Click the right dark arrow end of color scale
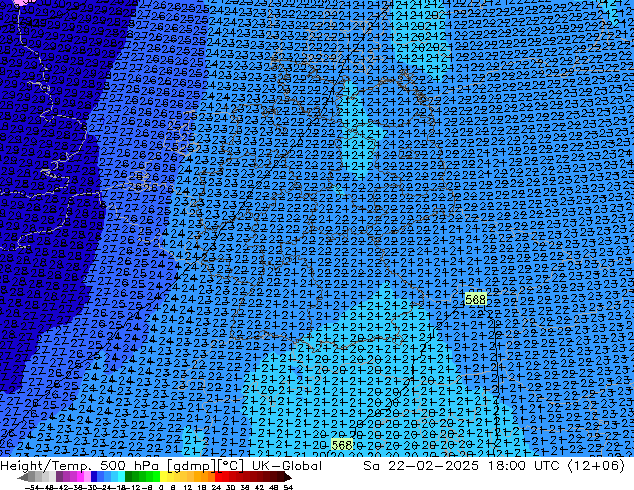This screenshot has width=634, height=490. [x=287, y=477]
